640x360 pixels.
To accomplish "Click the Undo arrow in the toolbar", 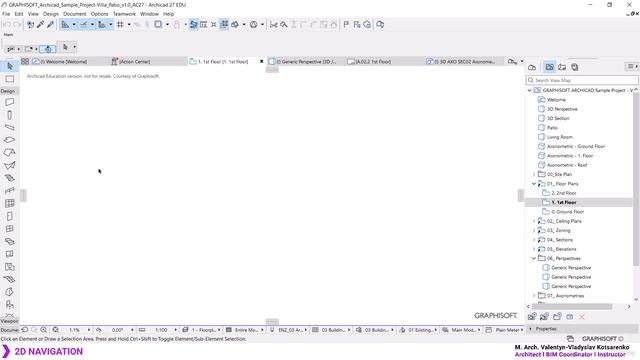I will [7, 24].
